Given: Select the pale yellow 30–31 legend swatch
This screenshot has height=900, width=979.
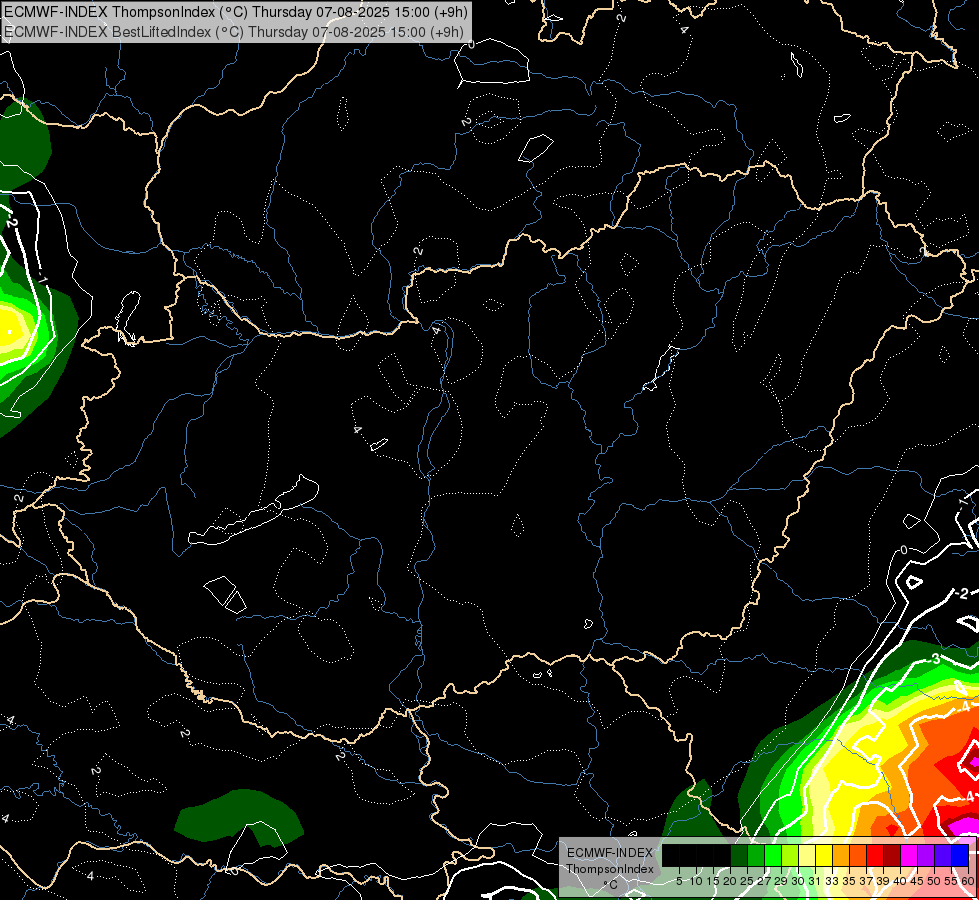Looking at the screenshot, I should (807, 855).
